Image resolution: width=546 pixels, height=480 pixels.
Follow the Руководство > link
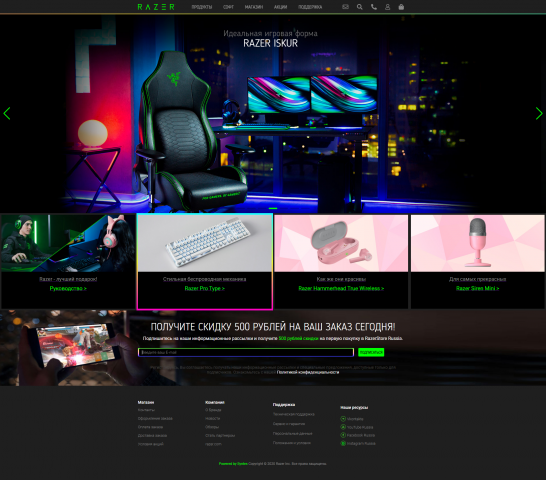tap(68, 288)
